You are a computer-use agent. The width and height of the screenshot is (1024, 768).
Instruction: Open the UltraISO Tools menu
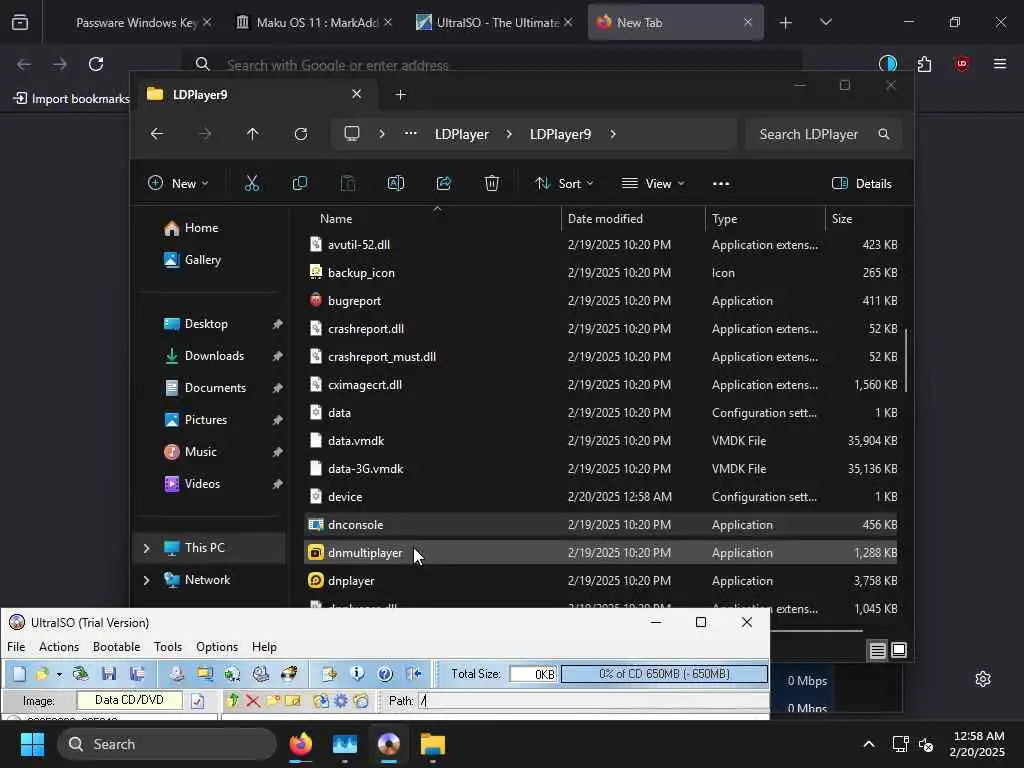(x=168, y=647)
